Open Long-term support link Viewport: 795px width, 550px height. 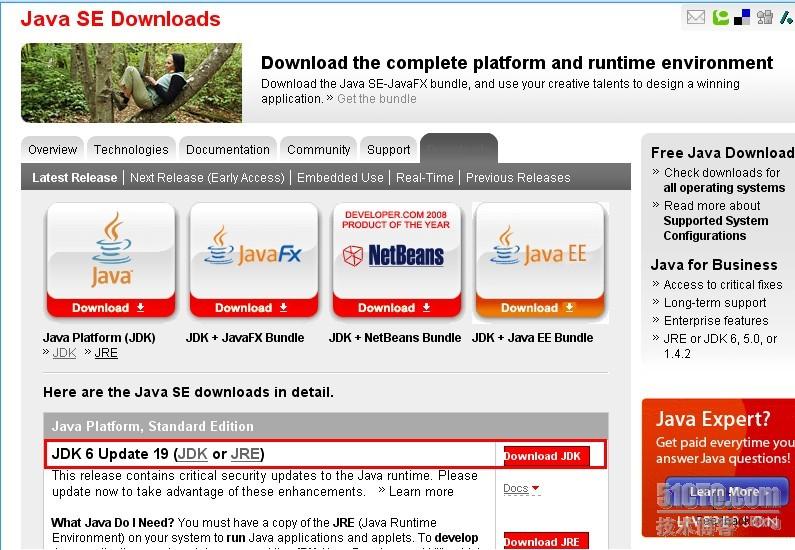coord(715,303)
